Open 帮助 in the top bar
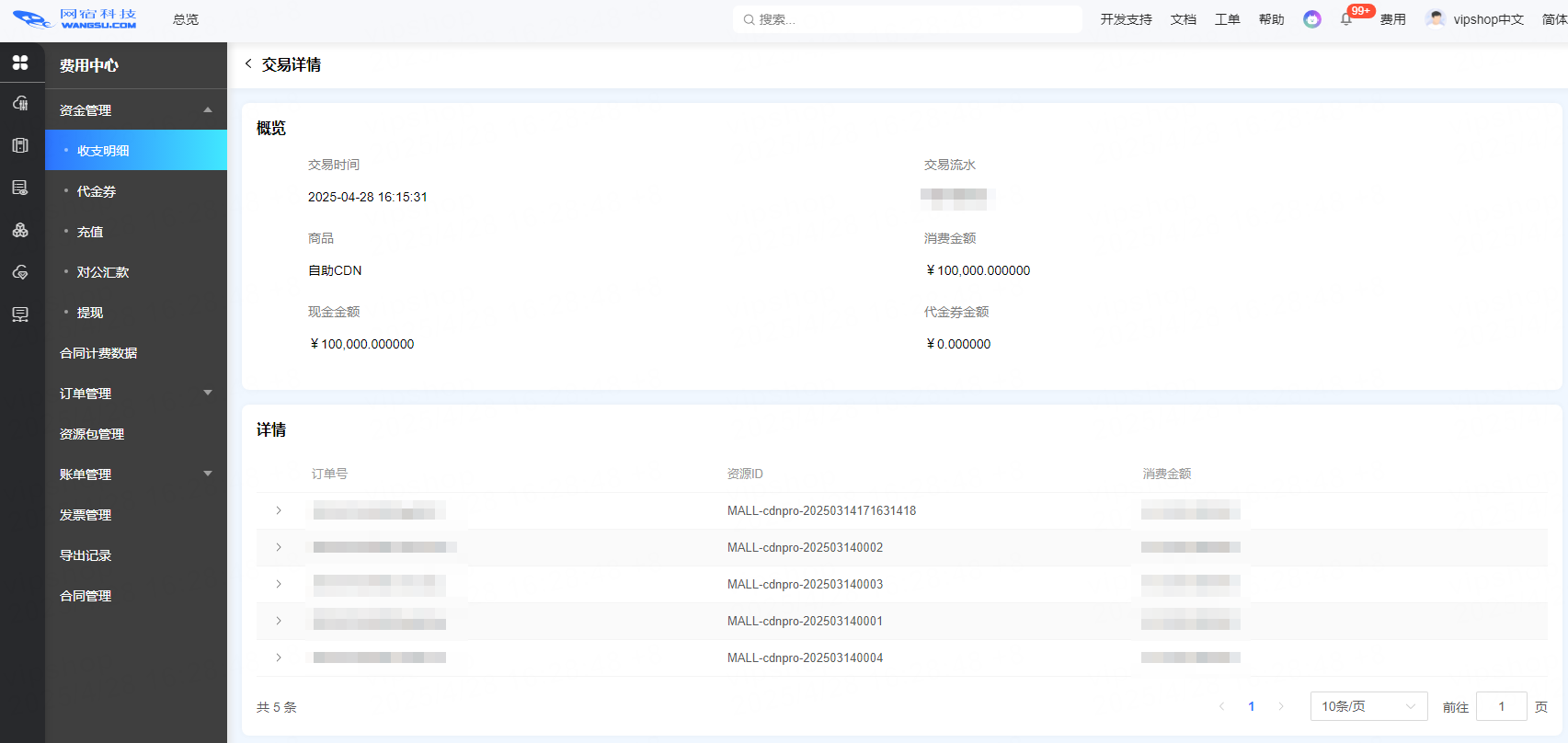This screenshot has width=1568, height=743. (x=1272, y=19)
